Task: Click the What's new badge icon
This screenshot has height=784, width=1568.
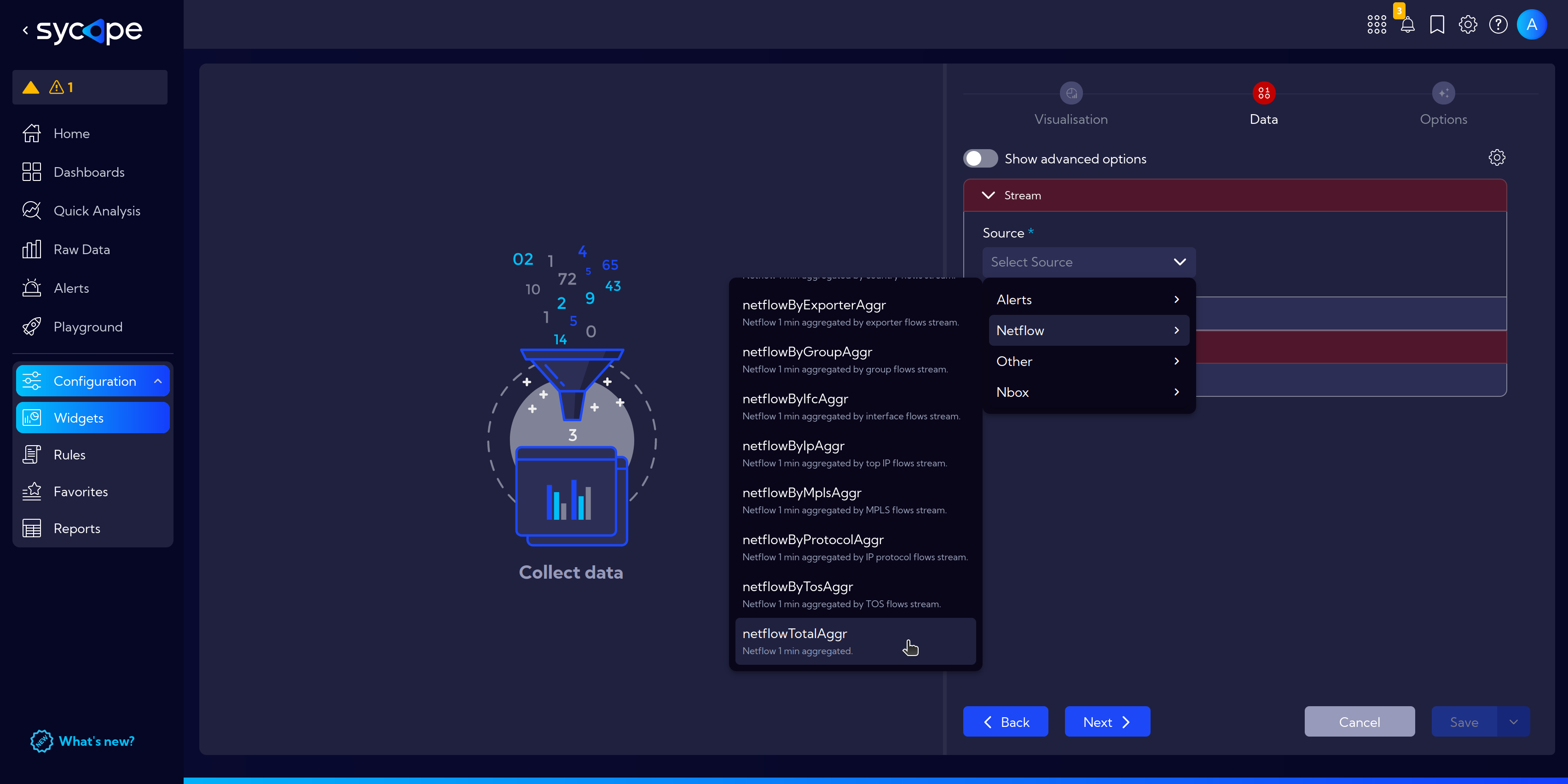Action: (41, 741)
